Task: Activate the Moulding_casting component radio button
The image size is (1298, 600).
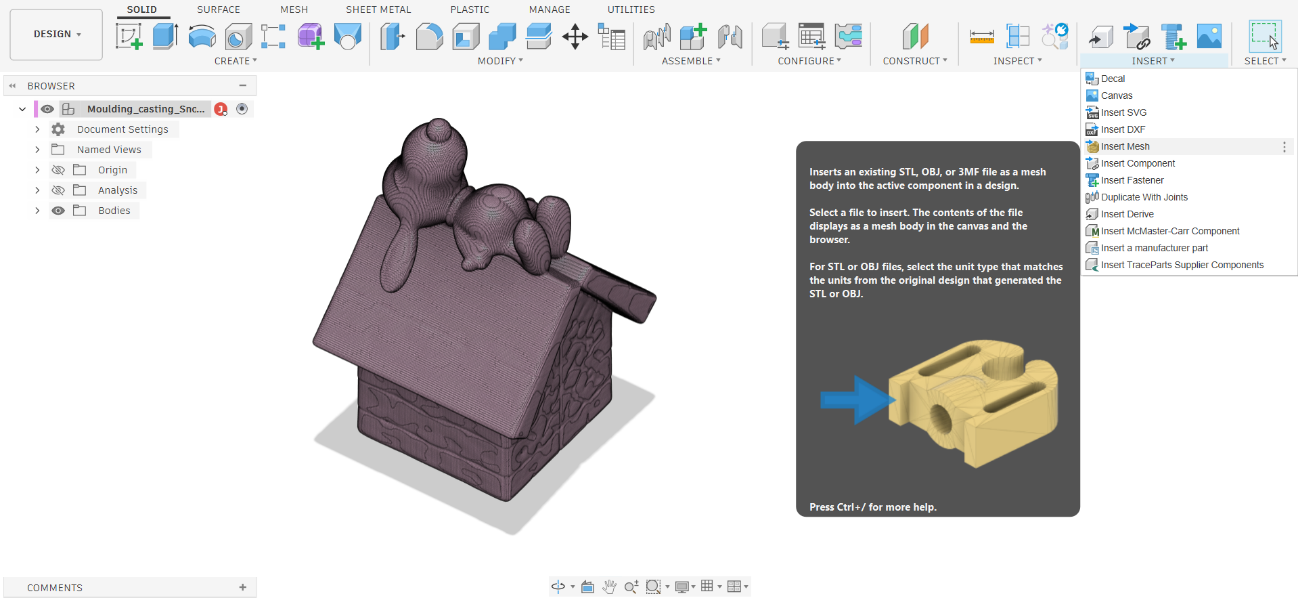Action: (242, 109)
